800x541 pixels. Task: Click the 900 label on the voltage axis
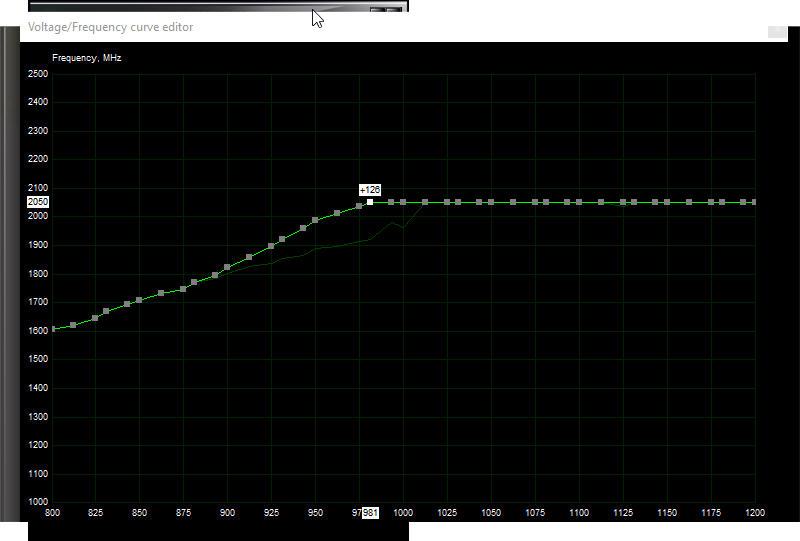(227, 512)
